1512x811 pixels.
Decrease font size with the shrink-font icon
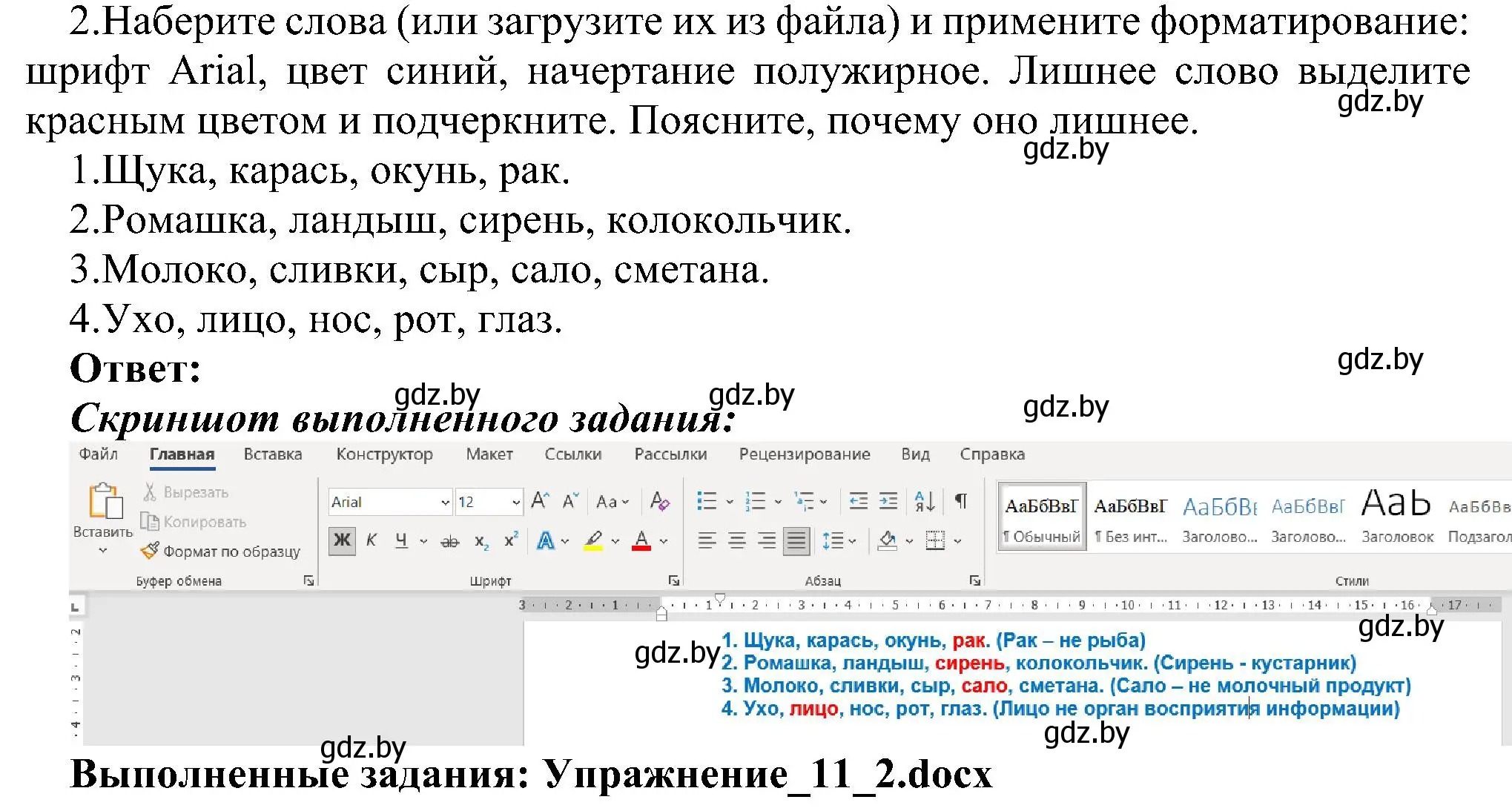[x=570, y=502]
